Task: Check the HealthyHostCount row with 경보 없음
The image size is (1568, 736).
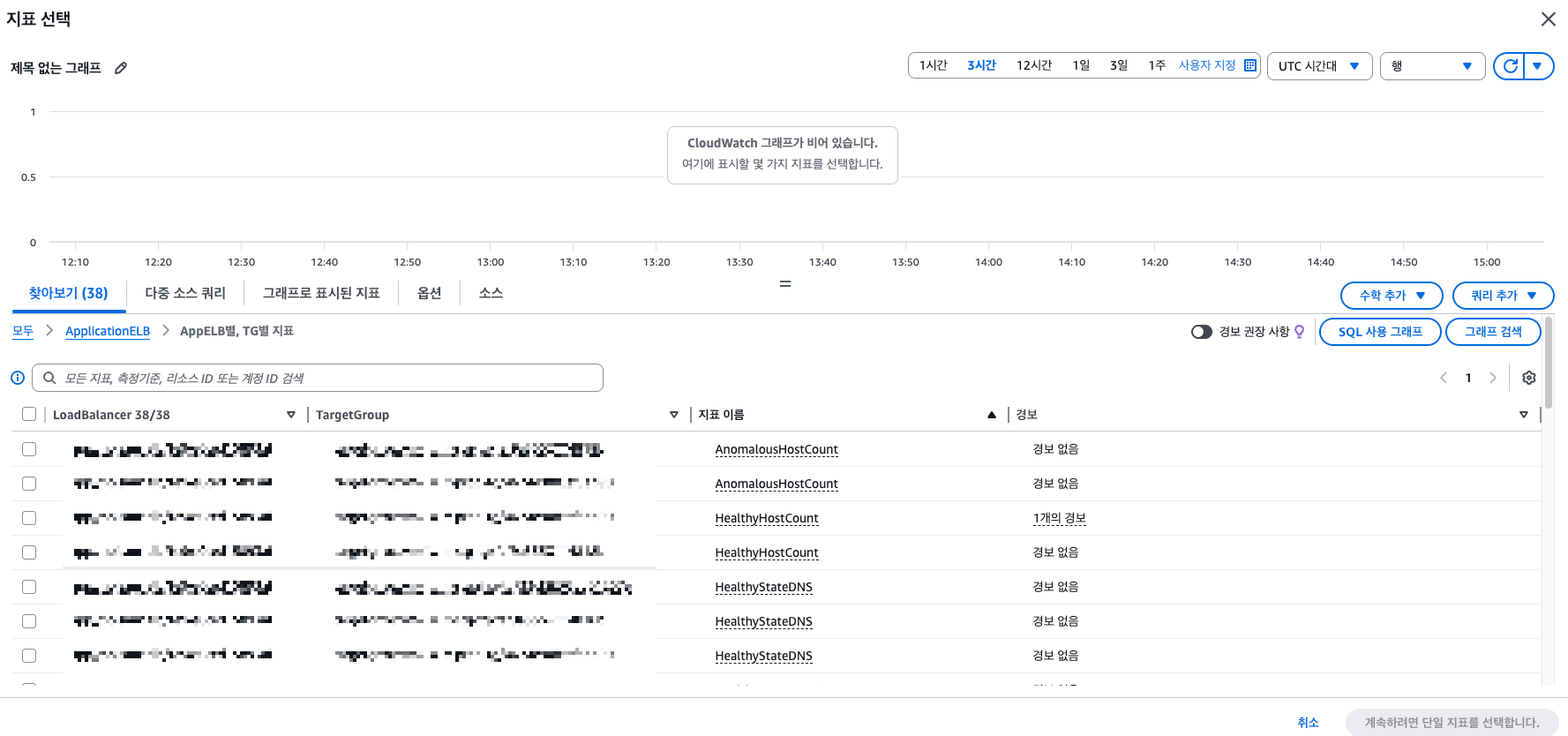Action: [29, 552]
